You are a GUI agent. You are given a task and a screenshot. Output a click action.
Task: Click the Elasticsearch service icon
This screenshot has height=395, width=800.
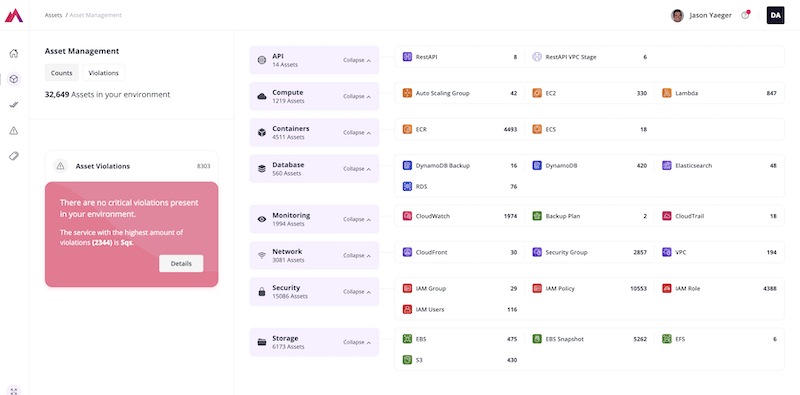(667, 165)
